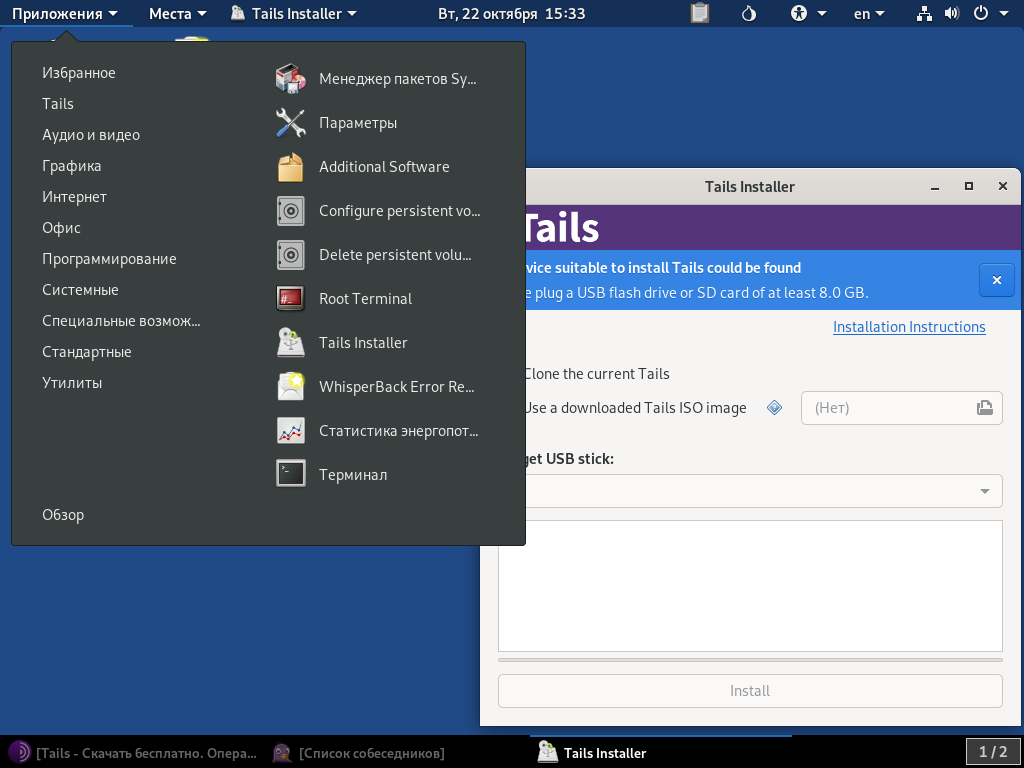Select the Системные category
The image size is (1024, 768).
pyautogui.click(x=80, y=290)
